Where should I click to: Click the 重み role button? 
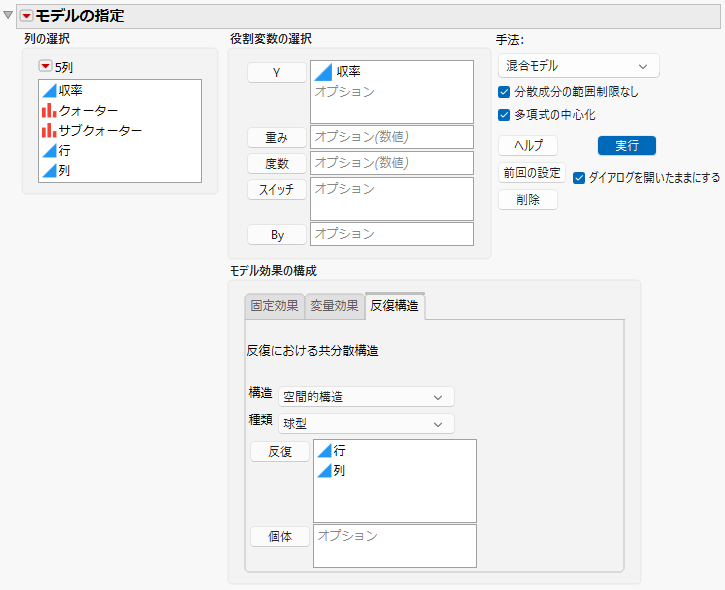pos(276,137)
